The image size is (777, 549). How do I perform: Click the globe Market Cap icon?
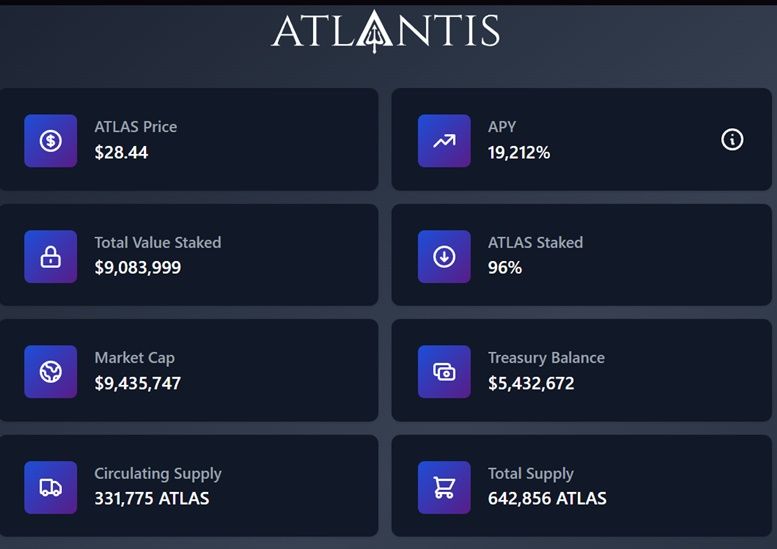[x=51, y=372]
